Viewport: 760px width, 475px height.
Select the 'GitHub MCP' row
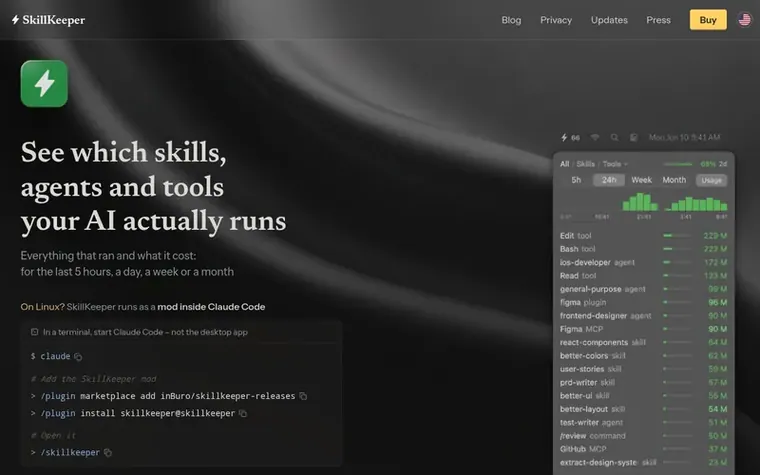coord(643,449)
